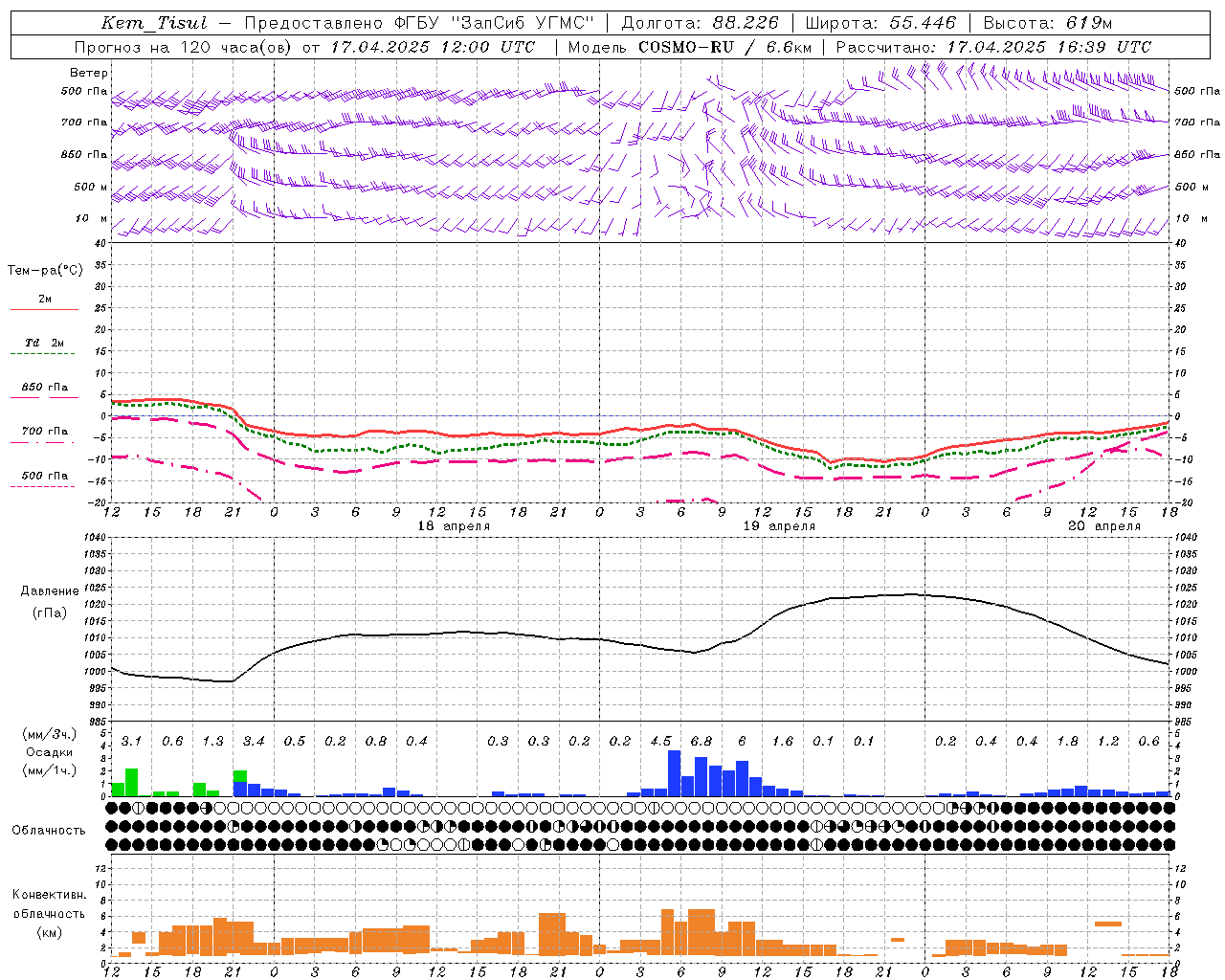The height and width of the screenshot is (980, 1225).
Task: Click the Осадки panel label
Action: (50, 752)
